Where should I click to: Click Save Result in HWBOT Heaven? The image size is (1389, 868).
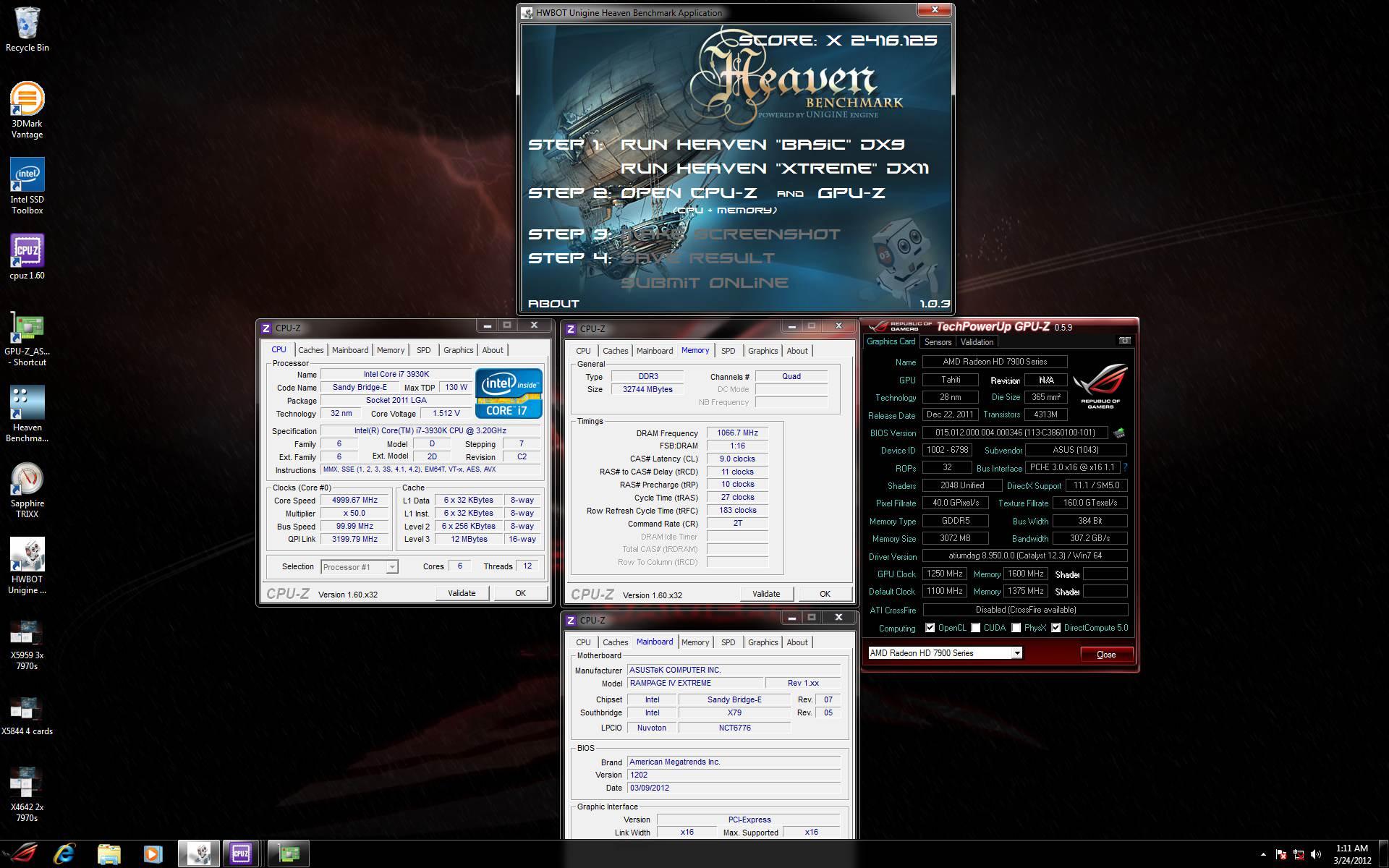[697, 258]
